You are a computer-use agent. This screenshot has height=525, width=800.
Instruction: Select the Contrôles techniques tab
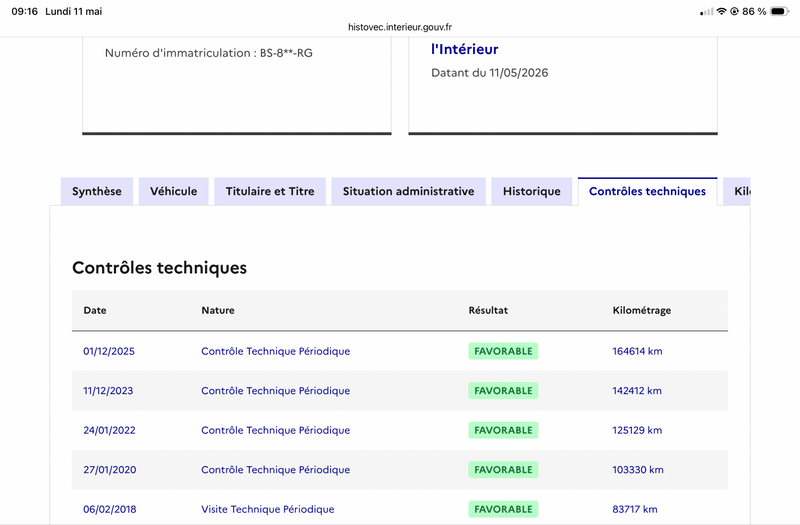tap(647, 191)
